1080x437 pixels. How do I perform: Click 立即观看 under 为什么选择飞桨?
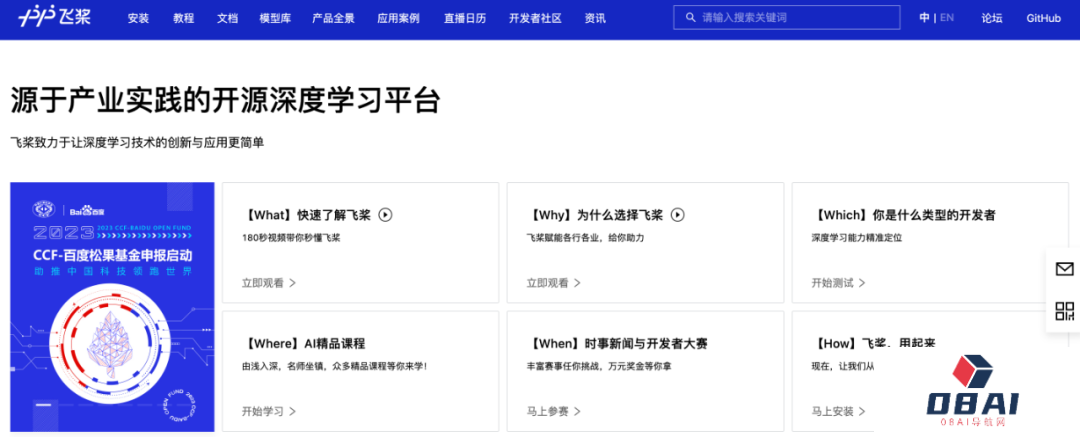click(548, 283)
